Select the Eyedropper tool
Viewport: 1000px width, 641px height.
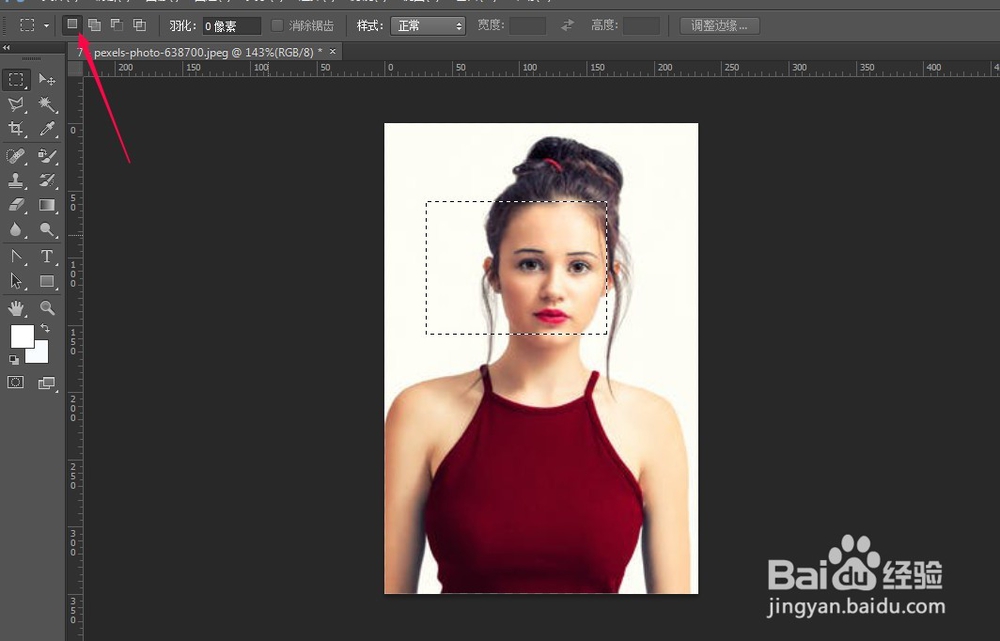(x=47, y=129)
